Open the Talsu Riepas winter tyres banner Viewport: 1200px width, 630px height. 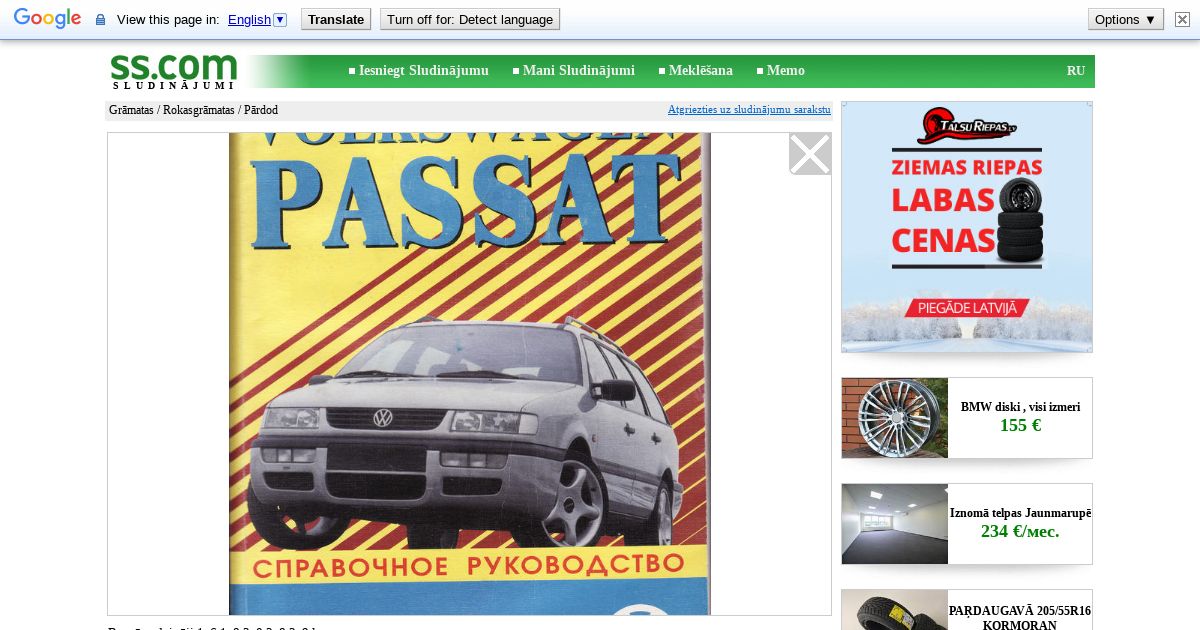(x=967, y=227)
